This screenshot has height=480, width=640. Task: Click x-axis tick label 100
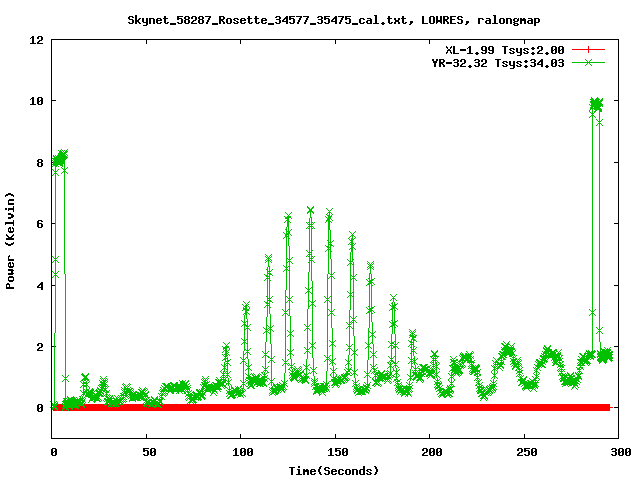point(242,452)
